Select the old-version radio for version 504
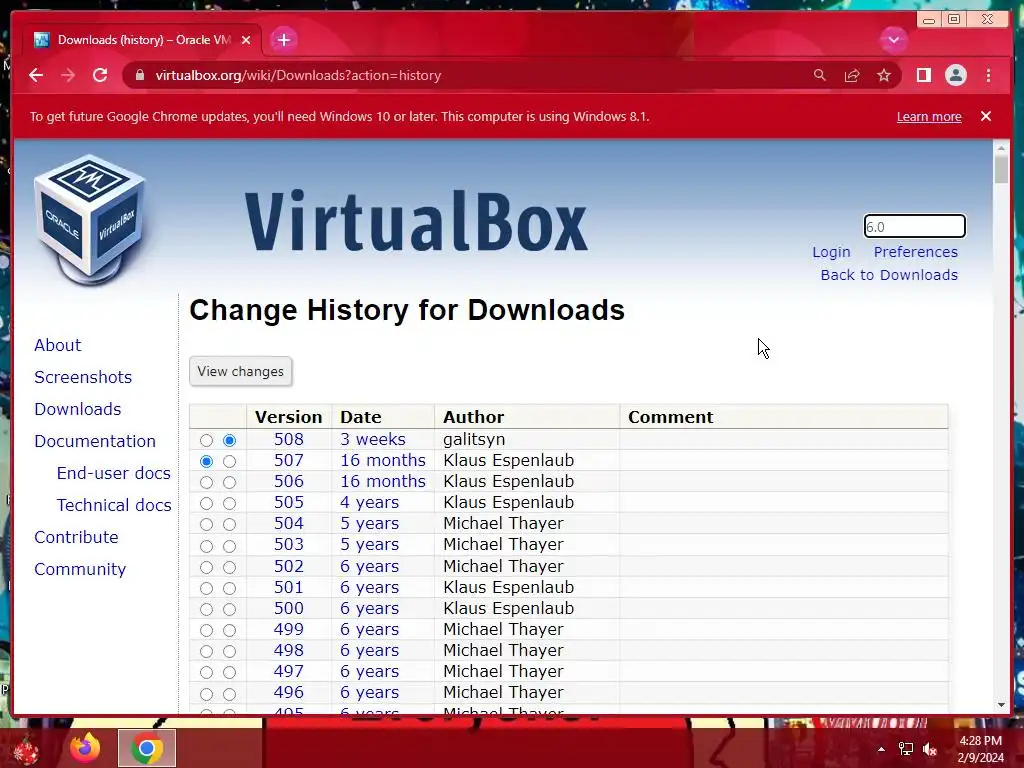This screenshot has width=1024, height=768. point(206,524)
